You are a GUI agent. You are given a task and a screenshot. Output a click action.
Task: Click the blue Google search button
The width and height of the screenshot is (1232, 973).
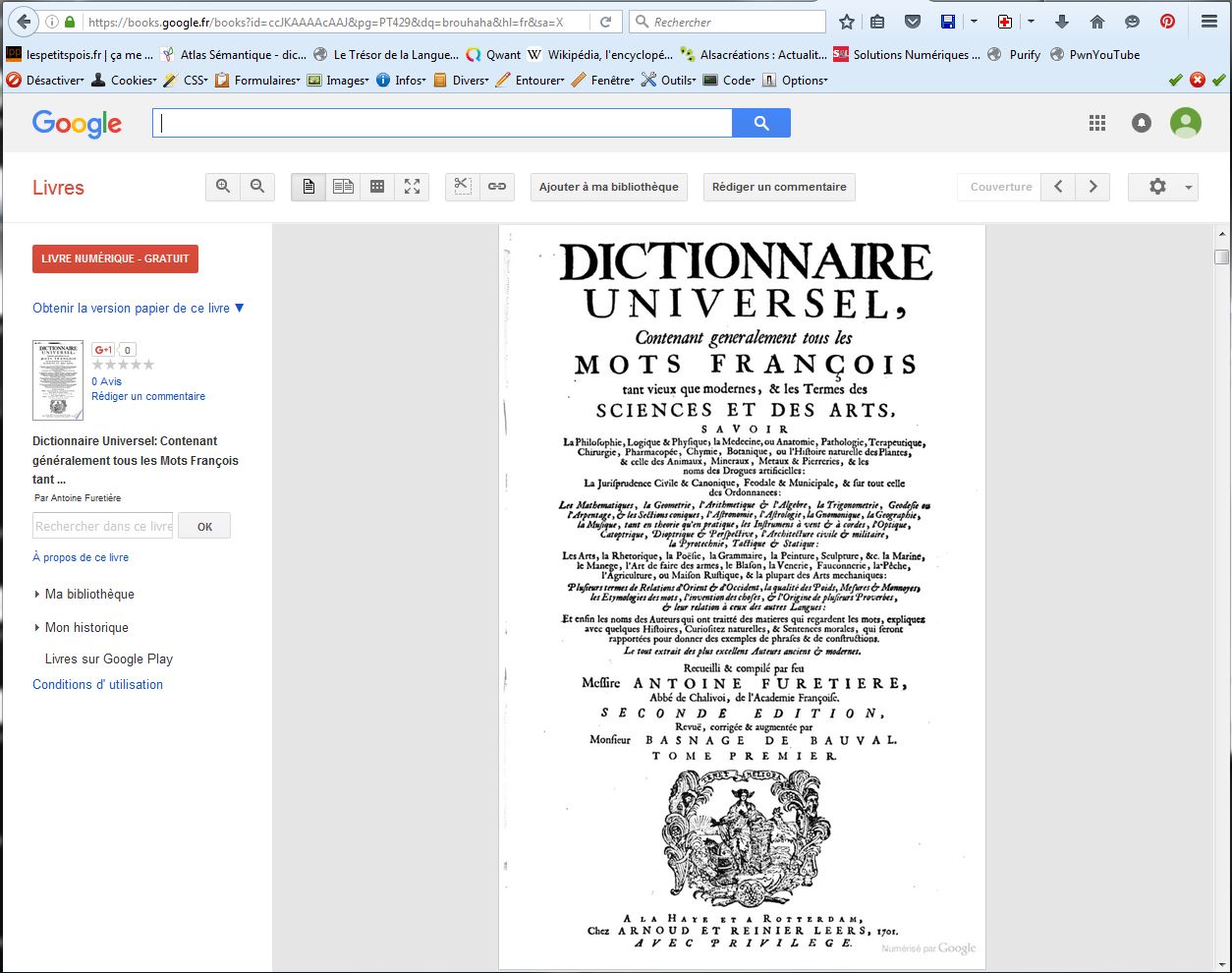(x=760, y=123)
